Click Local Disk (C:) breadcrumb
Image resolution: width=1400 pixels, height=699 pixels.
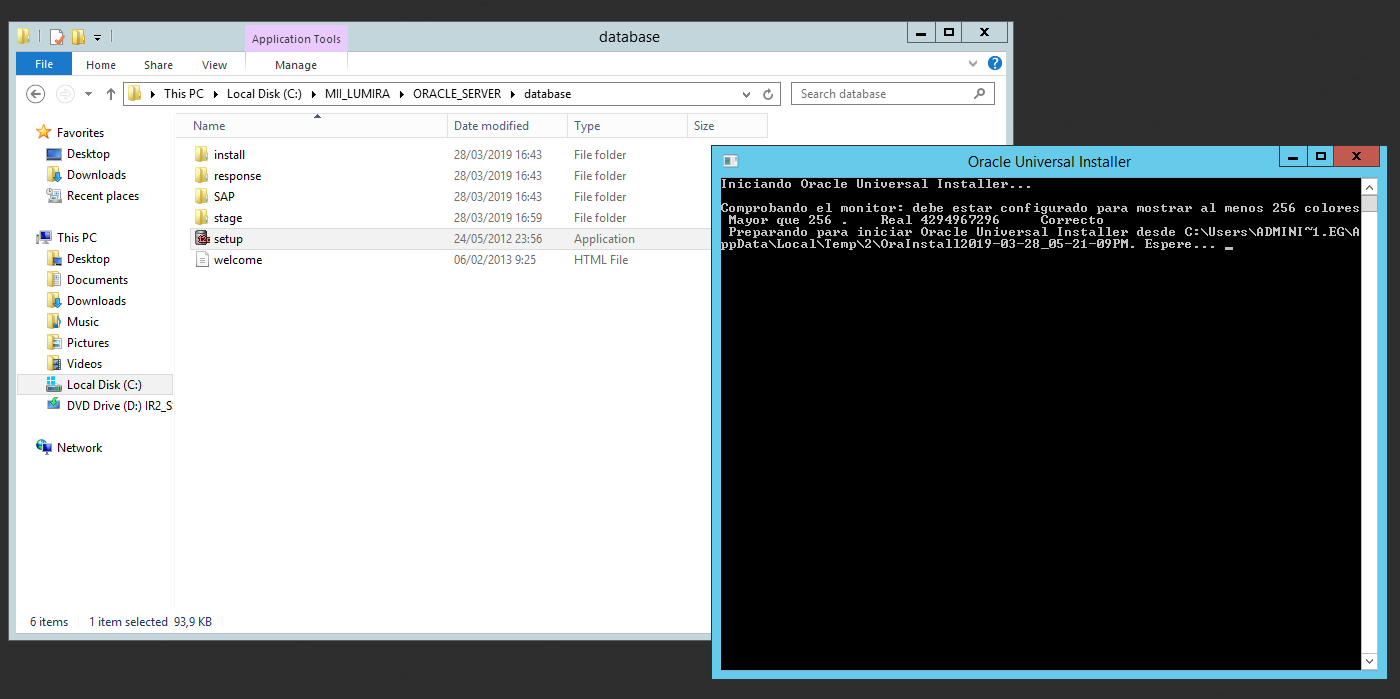point(264,94)
